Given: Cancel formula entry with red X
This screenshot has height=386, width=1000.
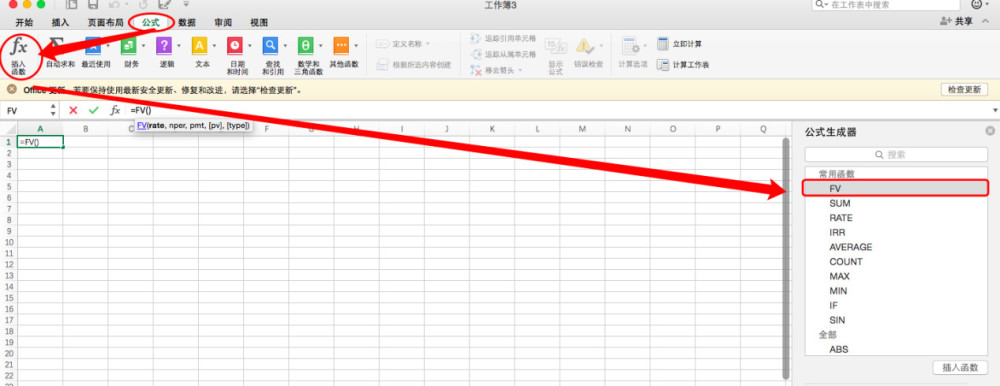Looking at the screenshot, I should pyautogui.click(x=73, y=110).
